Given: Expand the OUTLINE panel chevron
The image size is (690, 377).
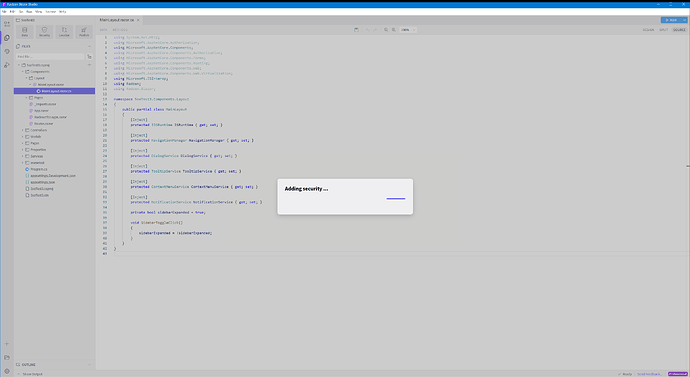Looking at the screenshot, I should tap(89, 365).
